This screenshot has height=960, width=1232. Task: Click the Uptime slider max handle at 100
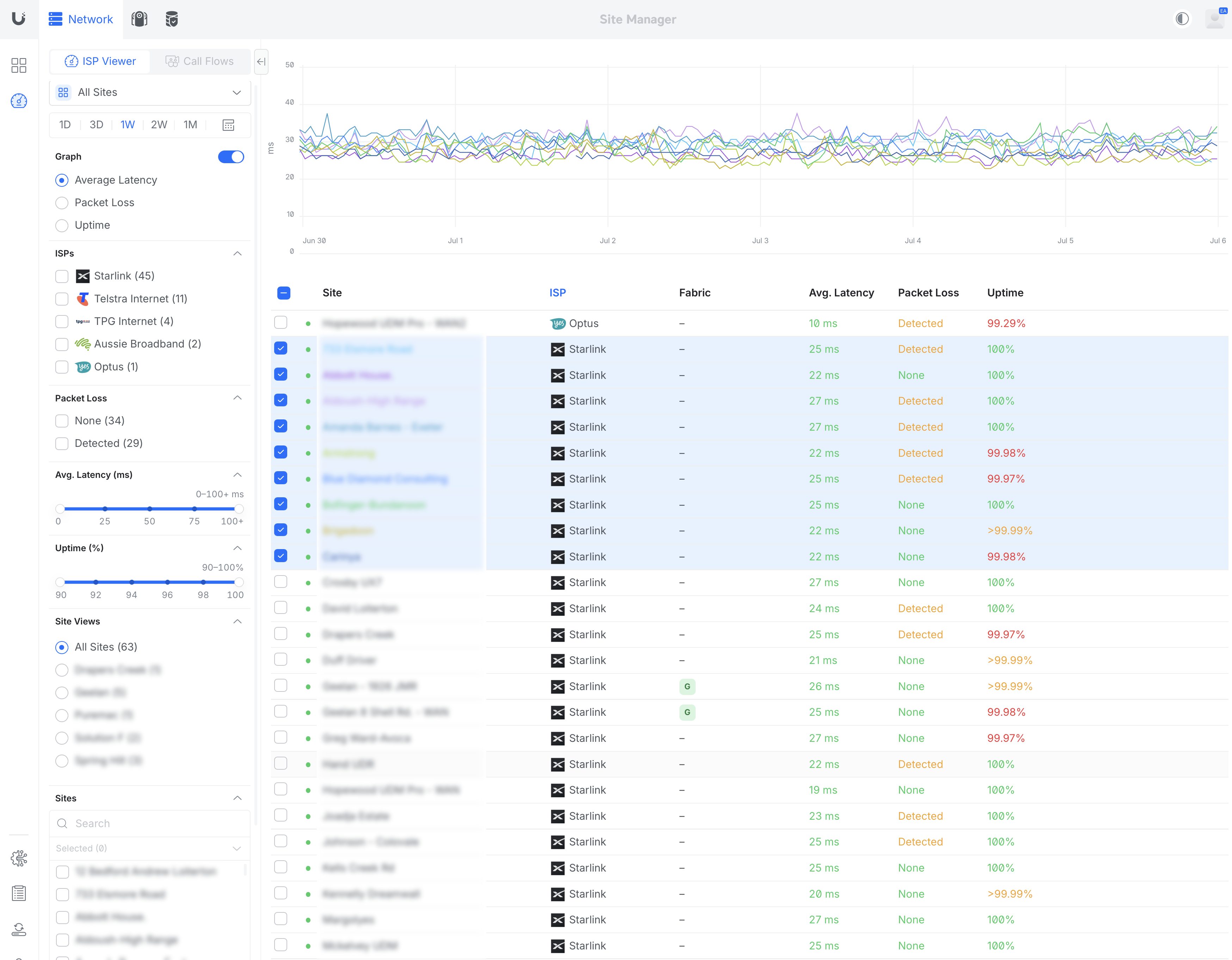tap(239, 582)
